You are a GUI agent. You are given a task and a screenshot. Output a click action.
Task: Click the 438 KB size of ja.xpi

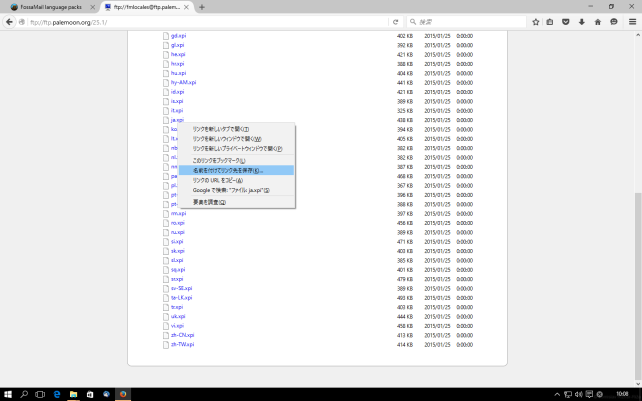[x=405, y=120]
